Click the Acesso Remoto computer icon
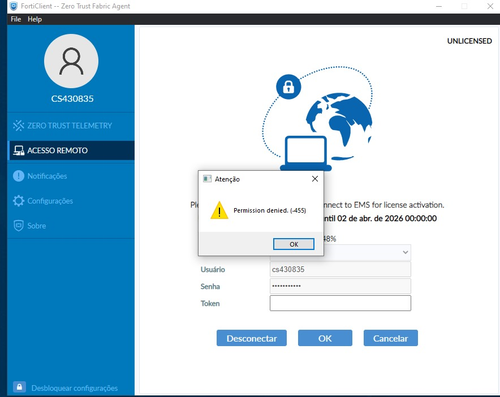 coord(19,151)
